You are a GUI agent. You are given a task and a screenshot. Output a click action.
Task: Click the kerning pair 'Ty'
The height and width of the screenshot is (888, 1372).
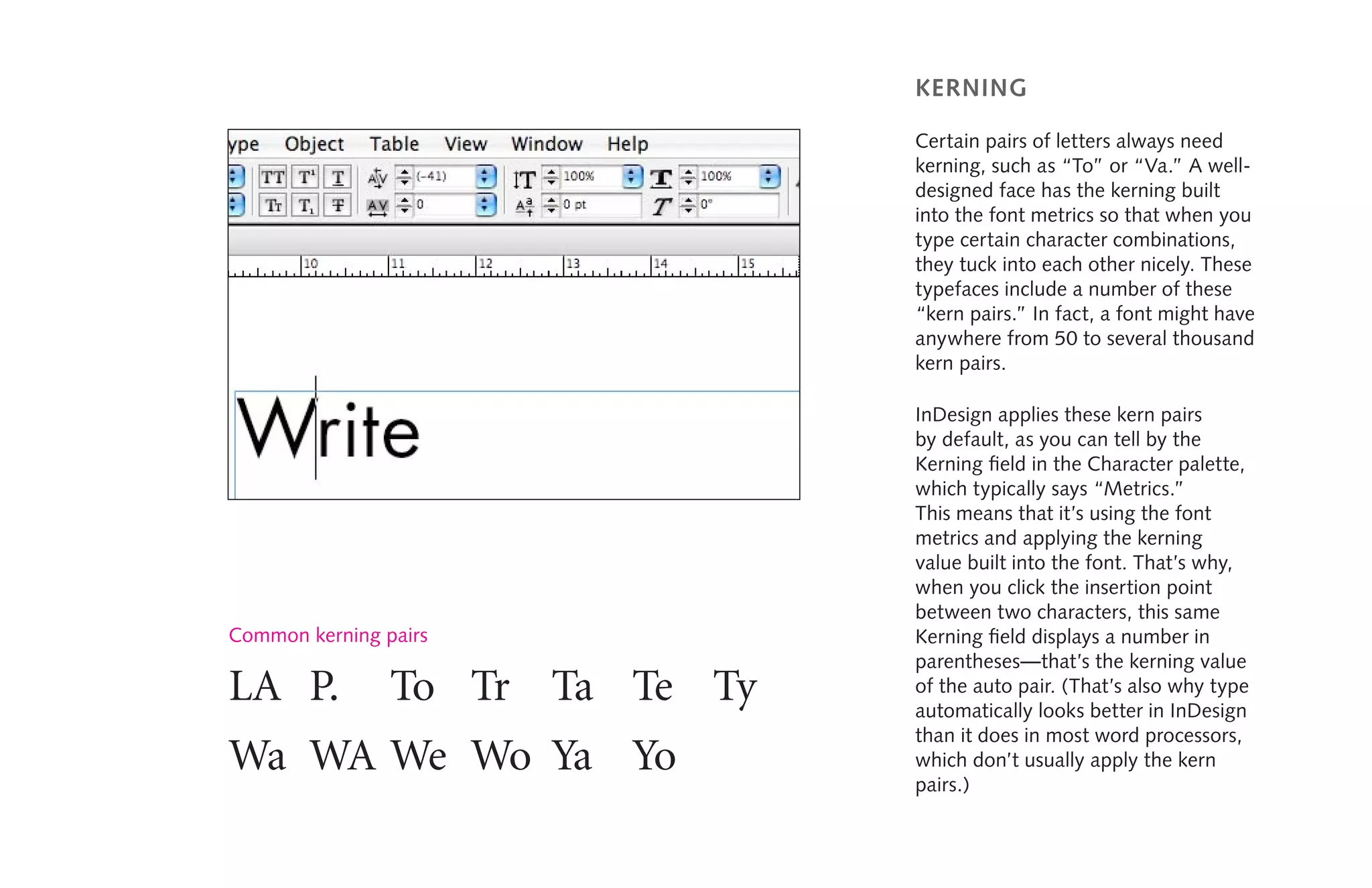(x=735, y=688)
